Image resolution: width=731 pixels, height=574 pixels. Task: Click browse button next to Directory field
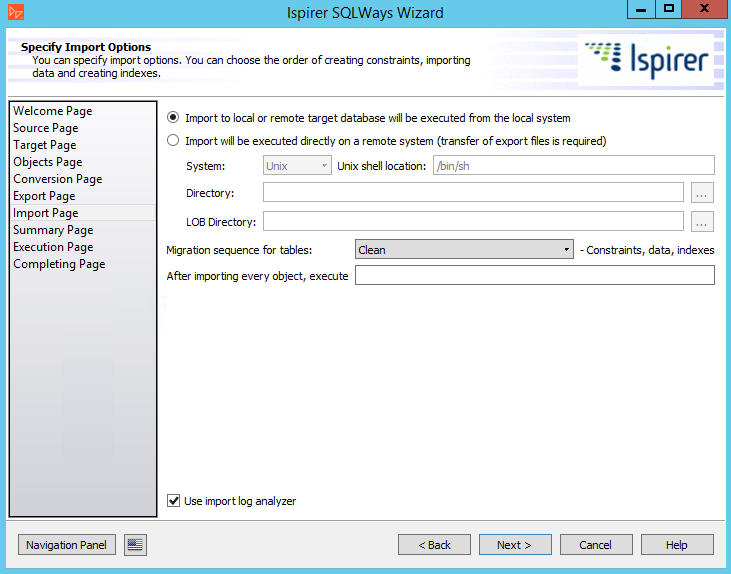(x=702, y=193)
